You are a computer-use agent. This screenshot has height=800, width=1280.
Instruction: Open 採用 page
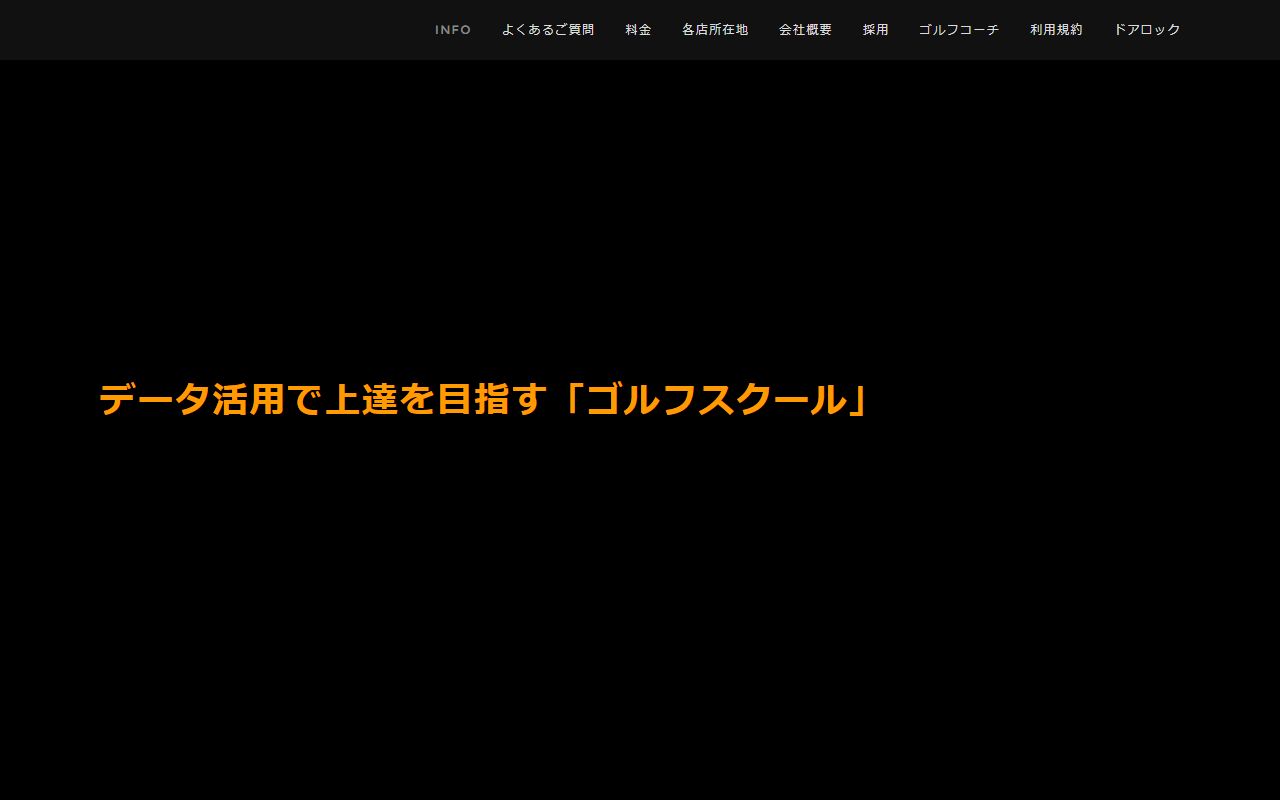coord(876,30)
